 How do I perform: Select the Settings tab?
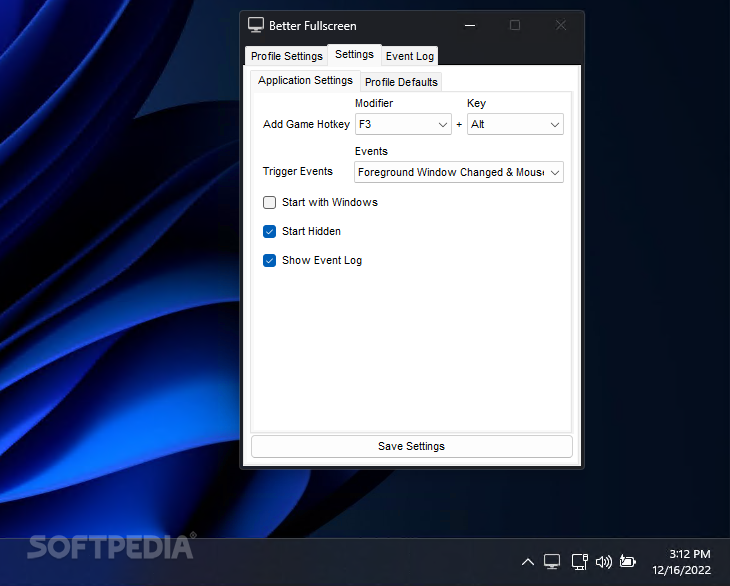(354, 54)
